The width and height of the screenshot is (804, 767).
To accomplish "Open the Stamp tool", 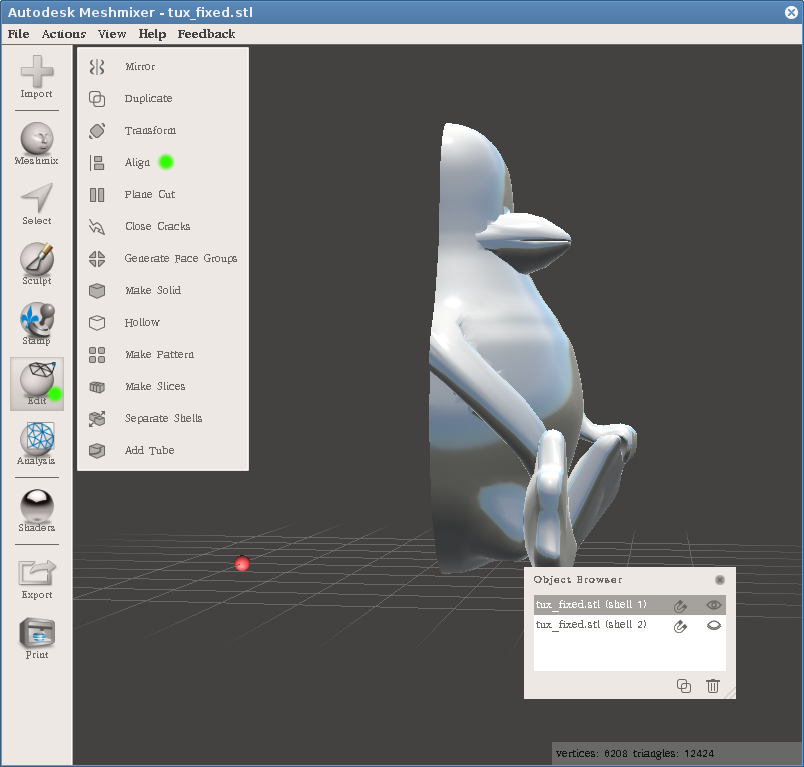I will [36, 324].
